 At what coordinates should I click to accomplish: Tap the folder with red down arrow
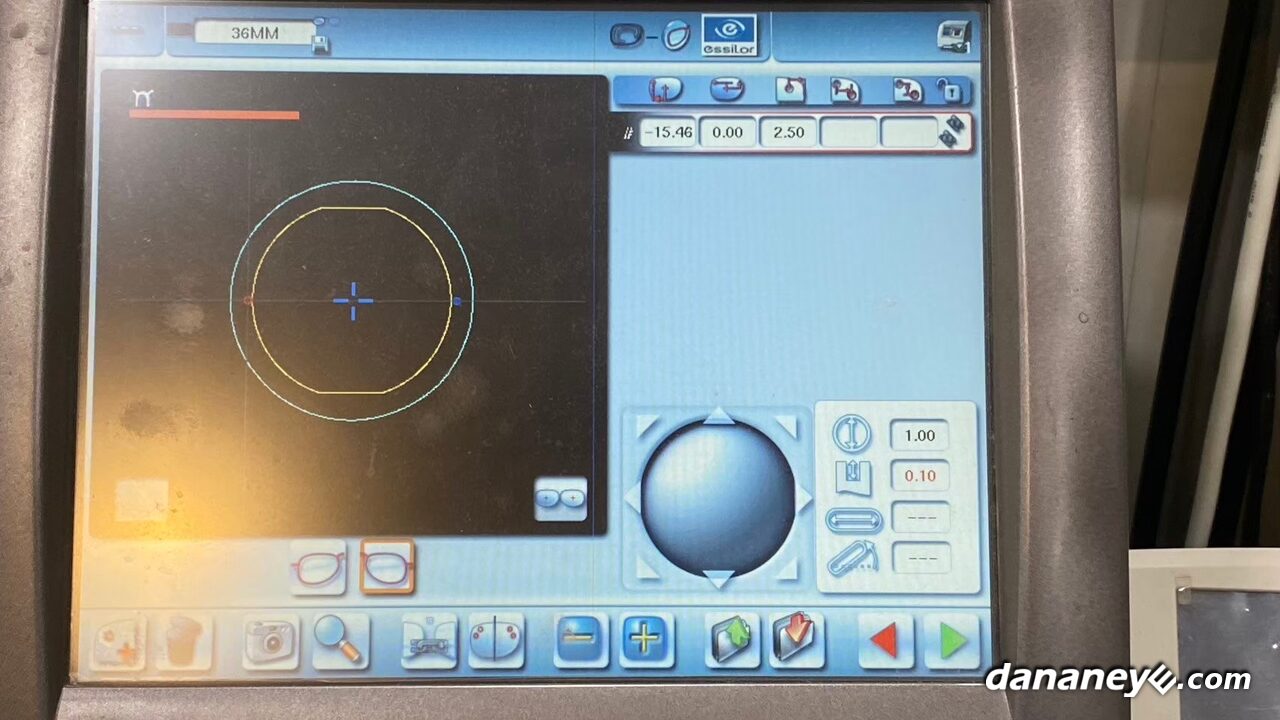(797, 640)
